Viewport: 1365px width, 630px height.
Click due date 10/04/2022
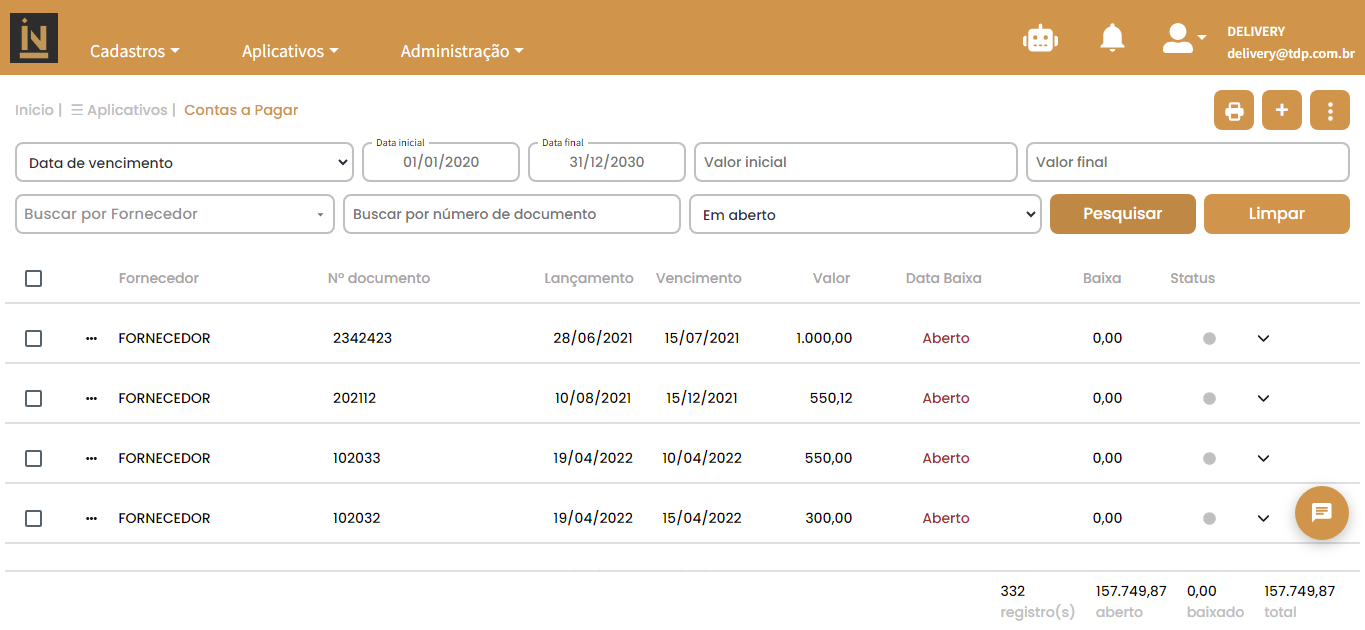[x=702, y=459]
